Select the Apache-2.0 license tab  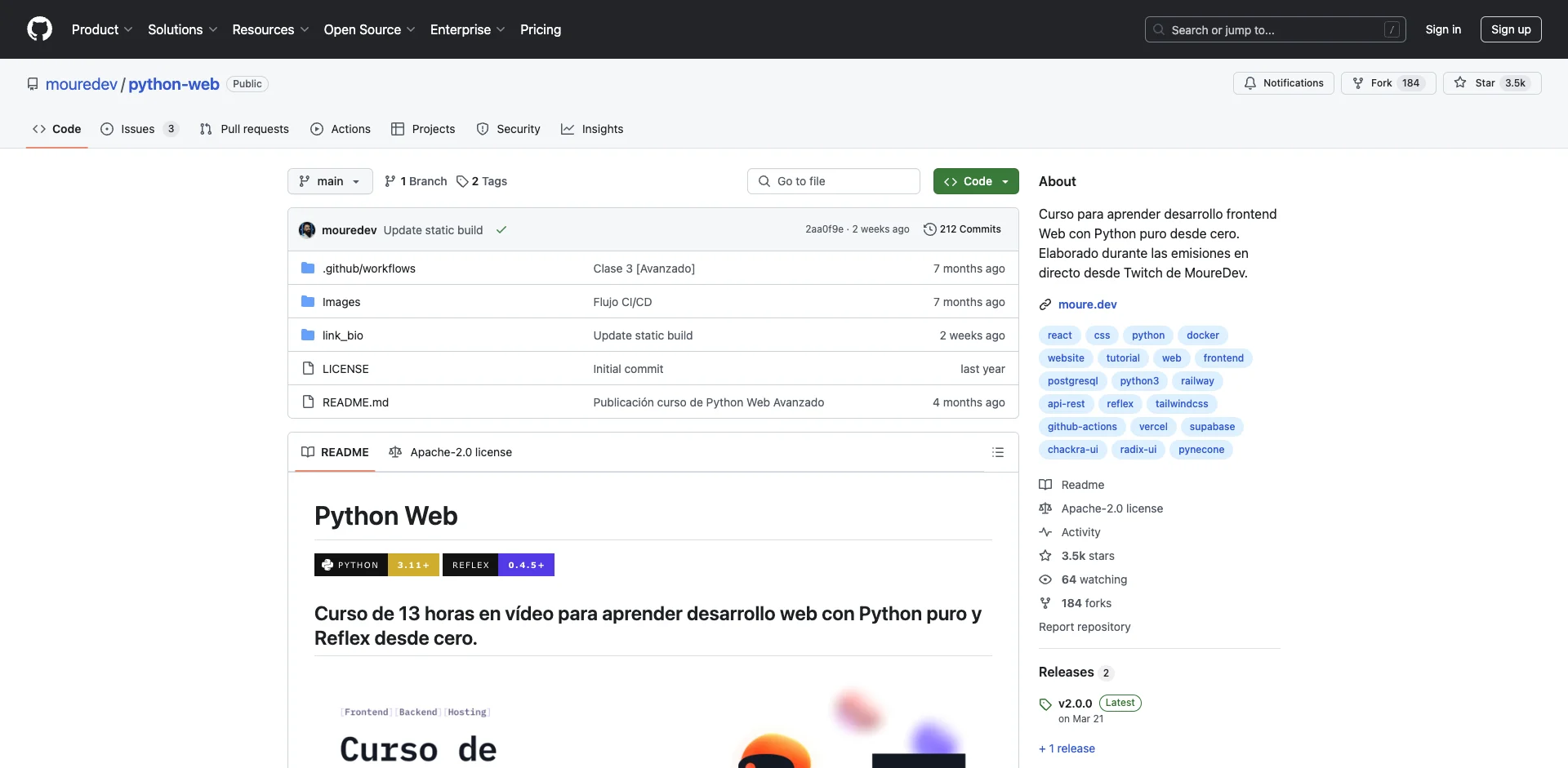click(451, 452)
